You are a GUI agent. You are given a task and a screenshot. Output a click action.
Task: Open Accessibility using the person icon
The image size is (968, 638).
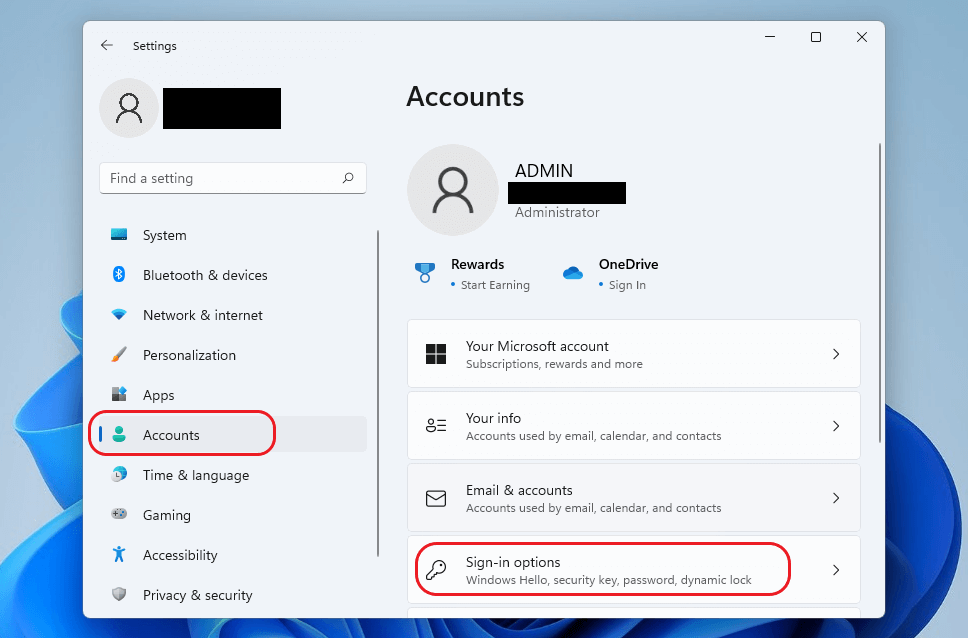(x=121, y=555)
